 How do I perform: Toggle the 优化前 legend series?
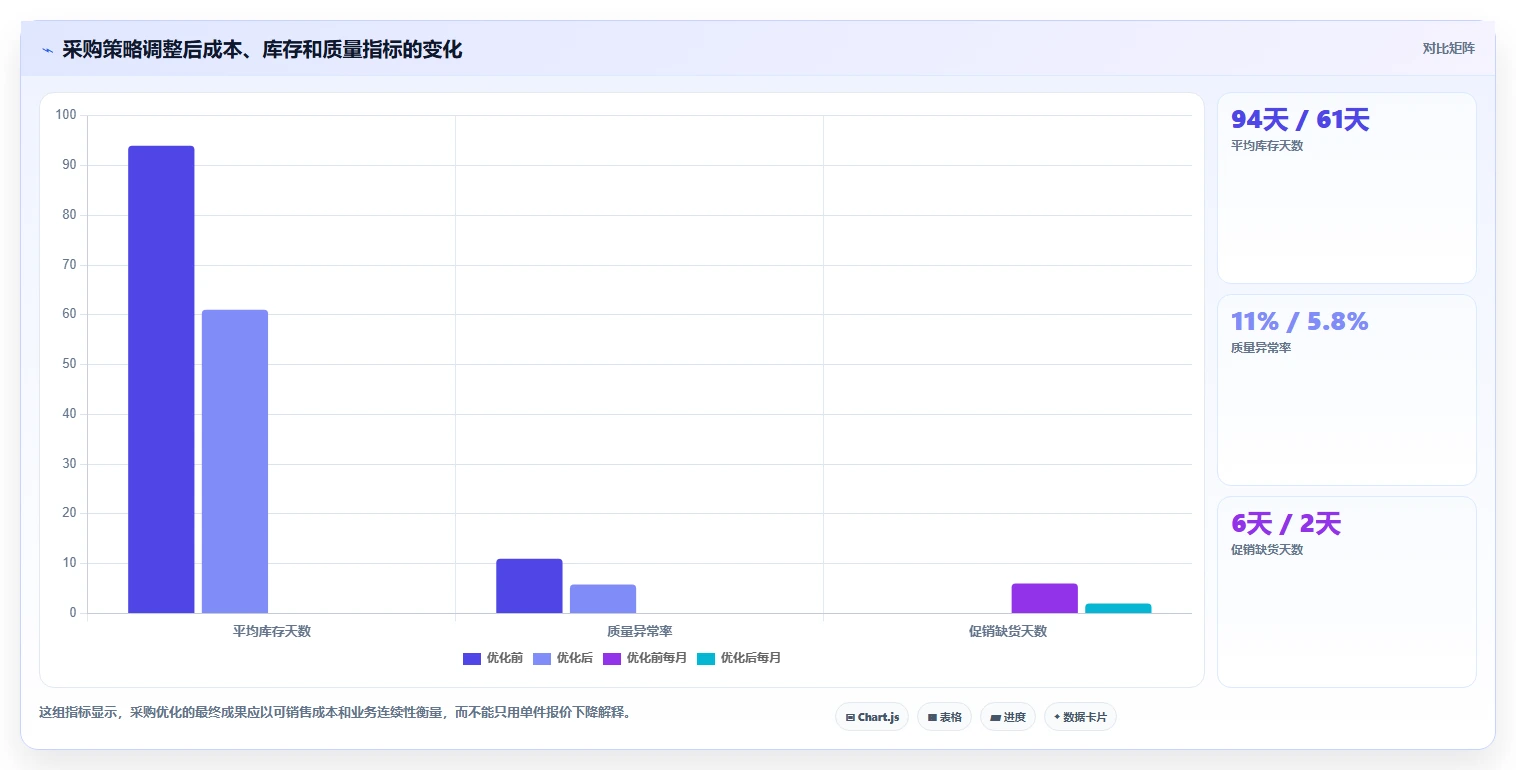(x=493, y=658)
